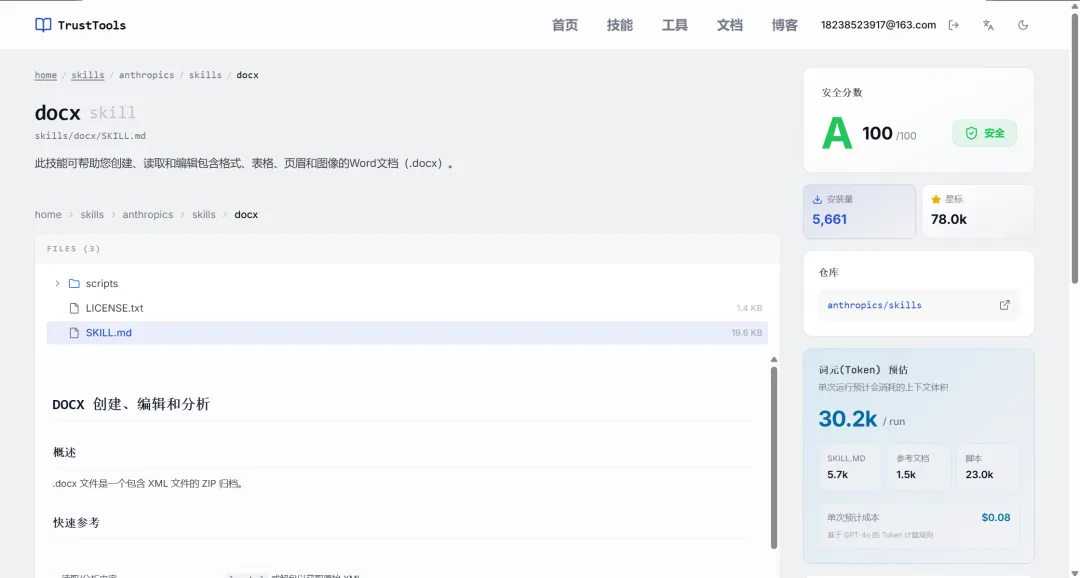Click the SKILL.md file icon

click(74, 333)
